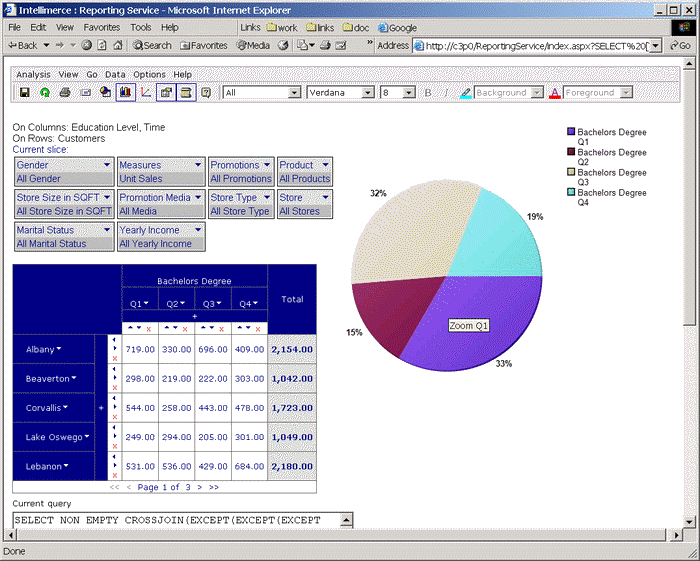Click the foreground text color icon
700x561 pixels.
click(x=554, y=93)
